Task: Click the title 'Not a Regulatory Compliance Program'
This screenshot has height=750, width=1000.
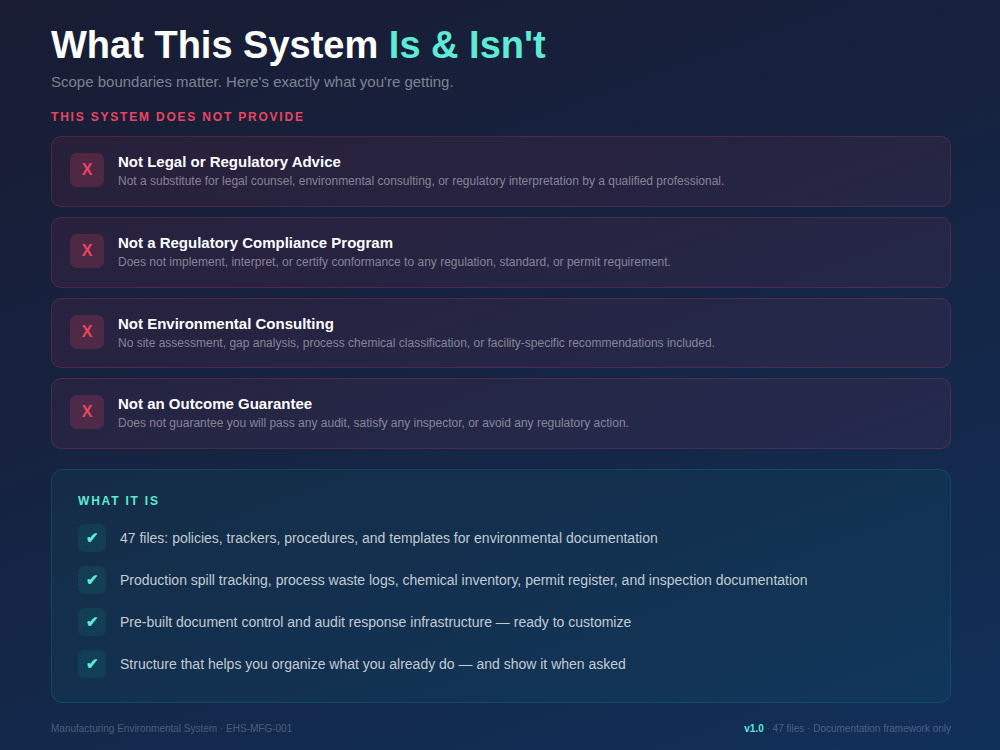Action: pos(255,243)
